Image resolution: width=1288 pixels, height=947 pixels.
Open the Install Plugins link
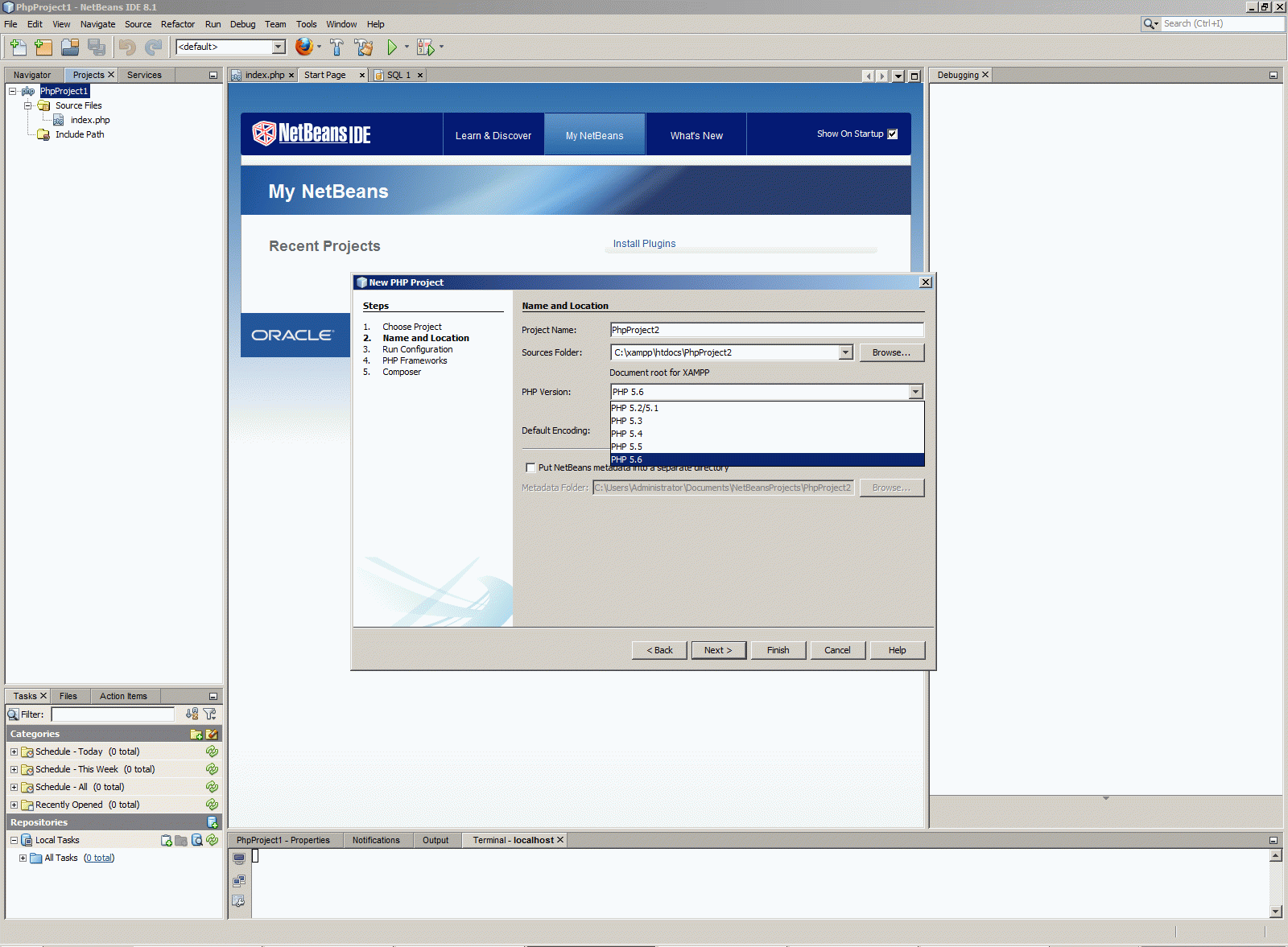coord(645,244)
